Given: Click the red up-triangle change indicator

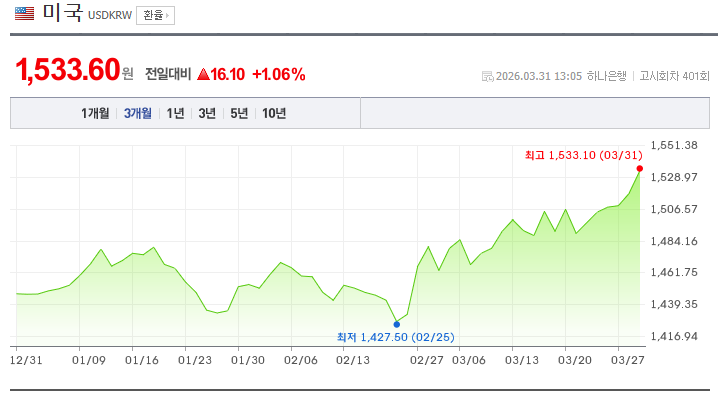Looking at the screenshot, I should 203,74.
